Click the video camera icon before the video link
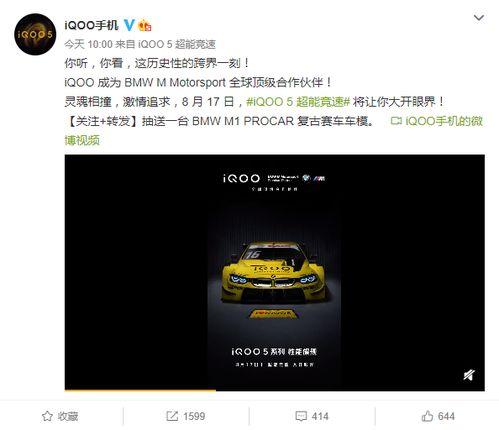 click(x=396, y=121)
